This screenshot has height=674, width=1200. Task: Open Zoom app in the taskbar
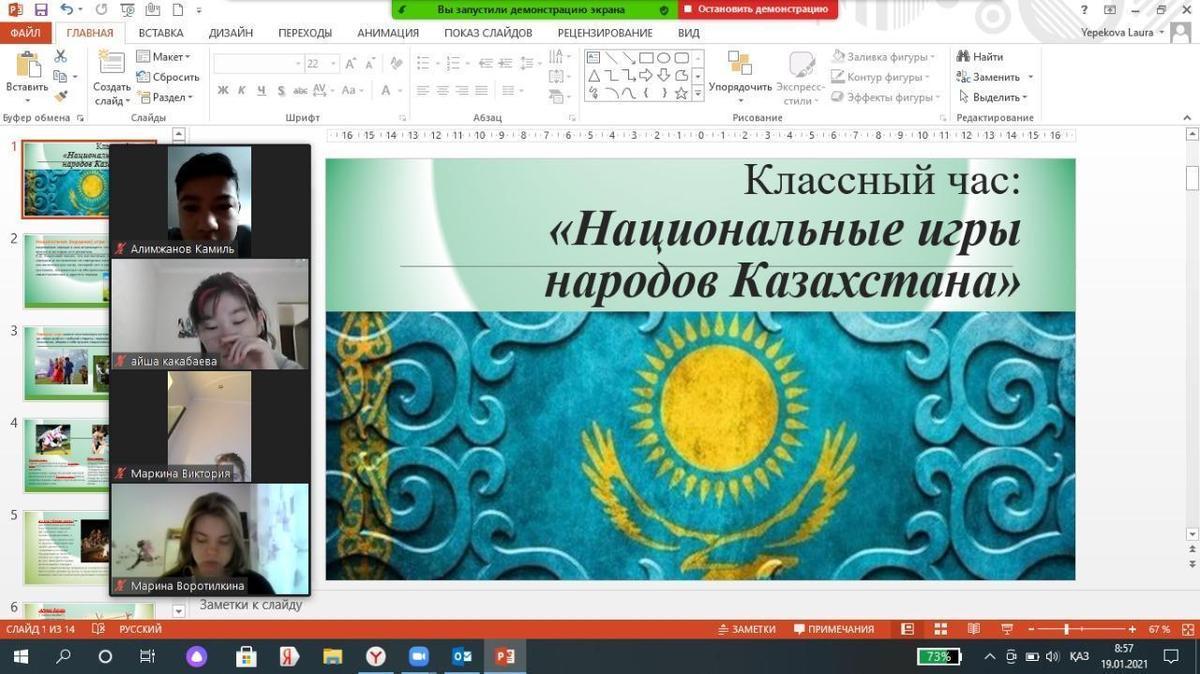(418, 657)
